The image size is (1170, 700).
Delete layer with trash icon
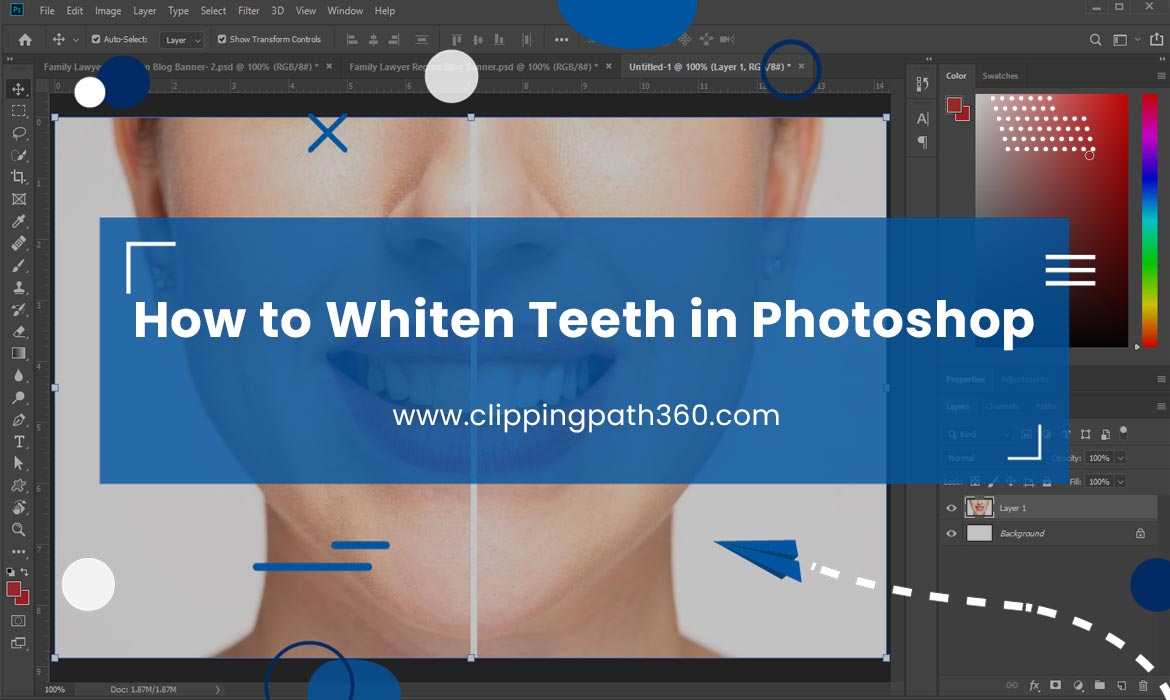click(x=1143, y=685)
